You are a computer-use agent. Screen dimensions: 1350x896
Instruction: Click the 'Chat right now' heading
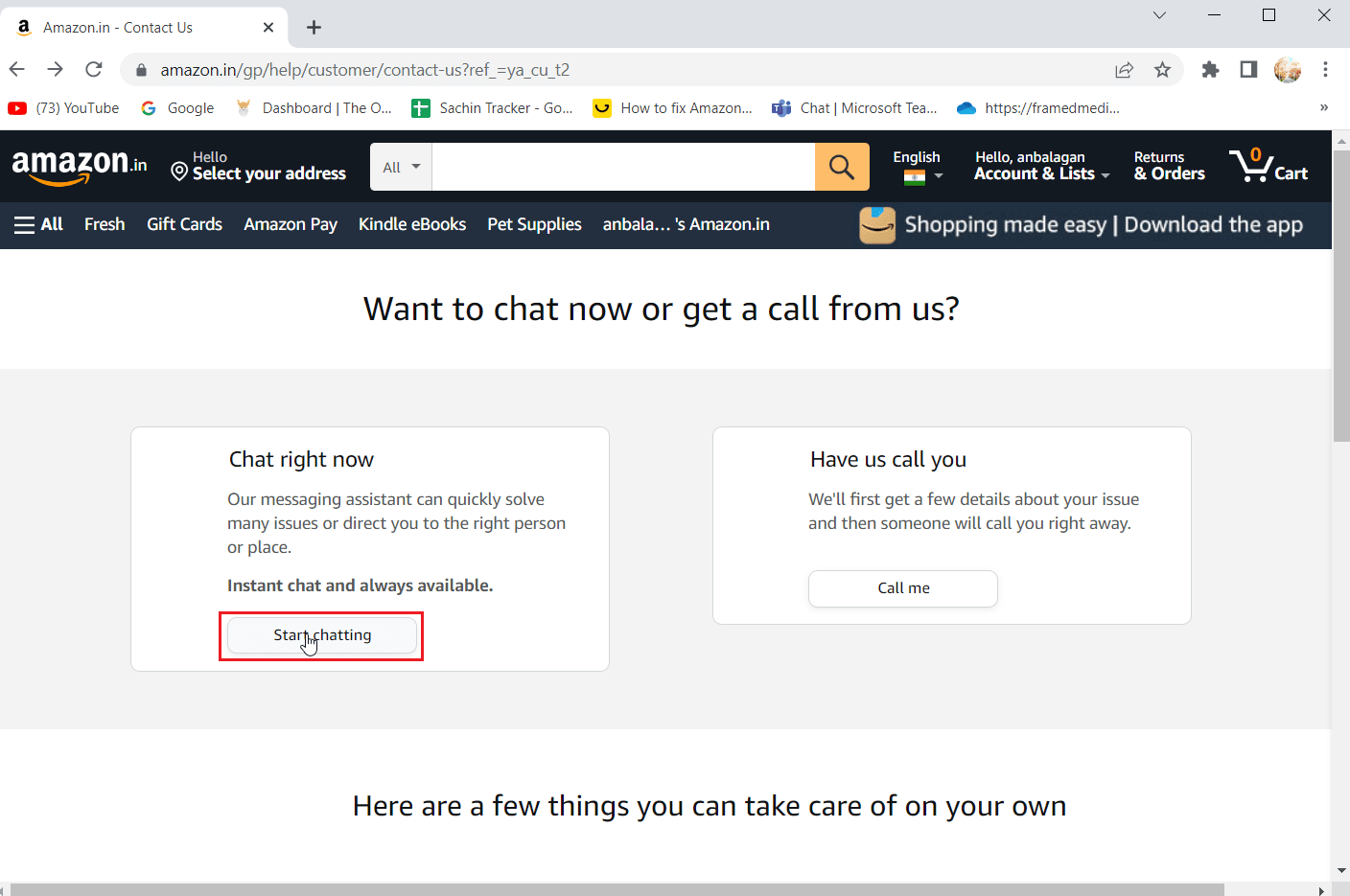pyautogui.click(x=301, y=459)
